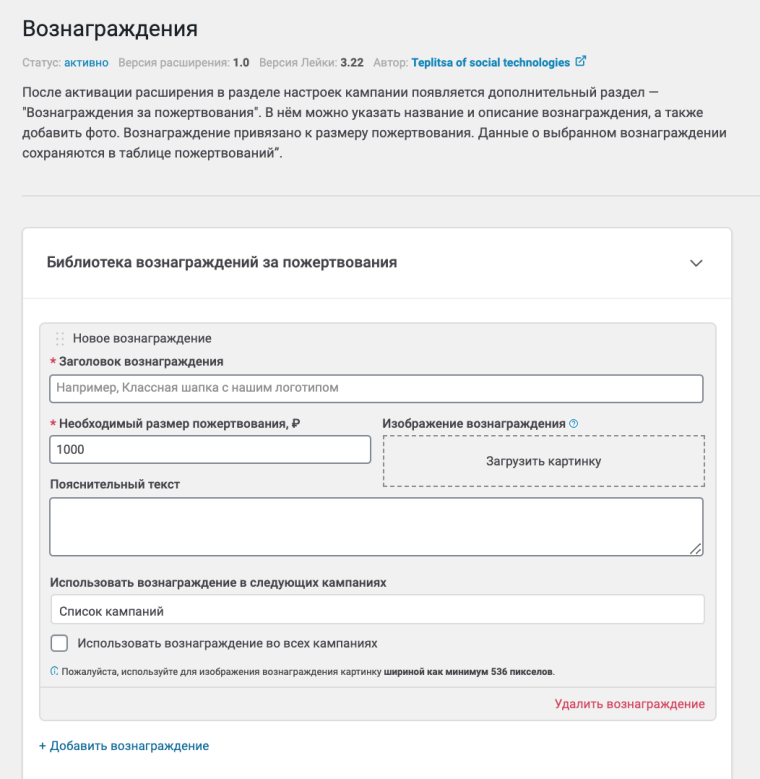This screenshot has height=779, width=760.
Task: Click the Изображение вознаграждения label text
Action: [474, 424]
